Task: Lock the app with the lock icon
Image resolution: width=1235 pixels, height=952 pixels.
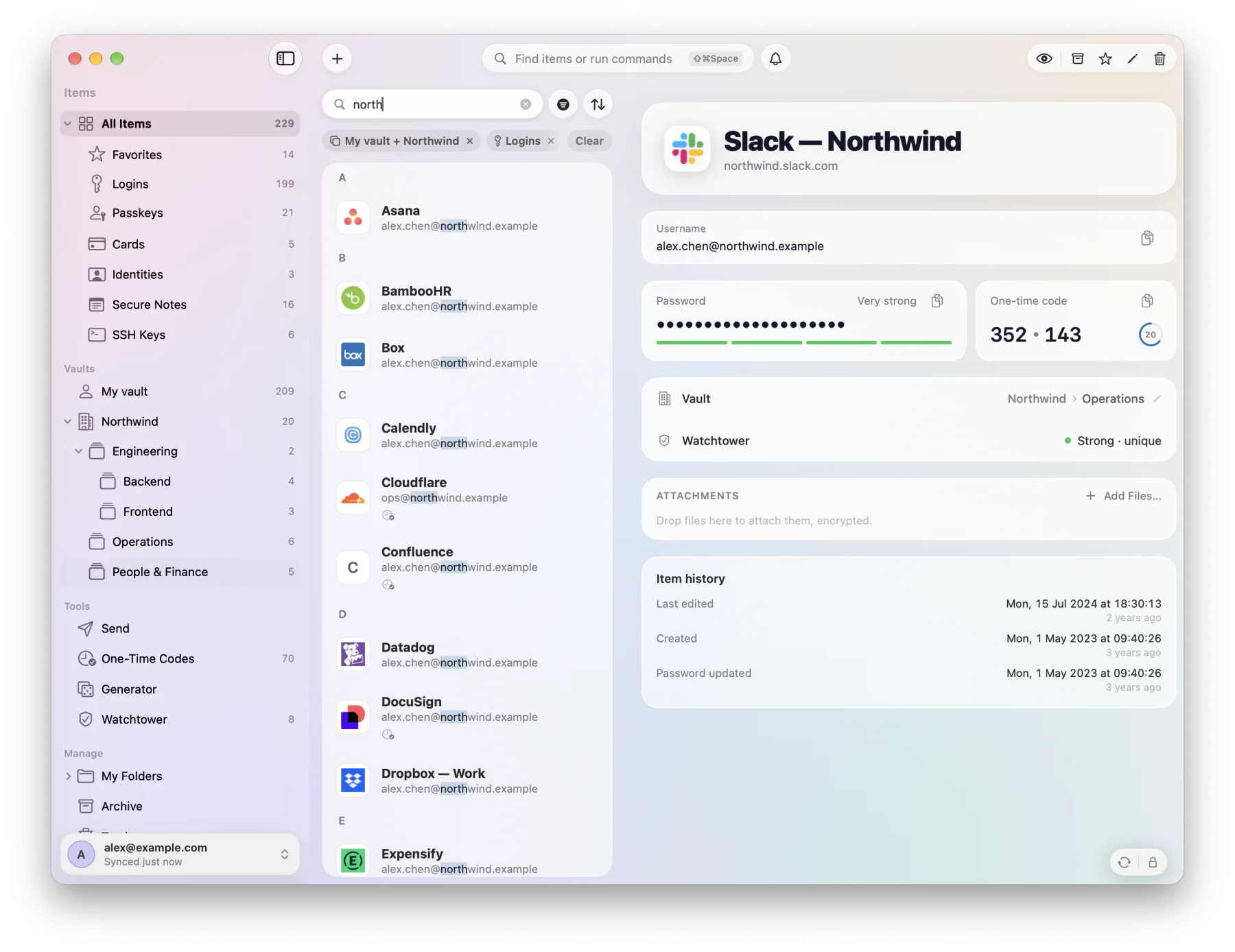Action: (1153, 862)
